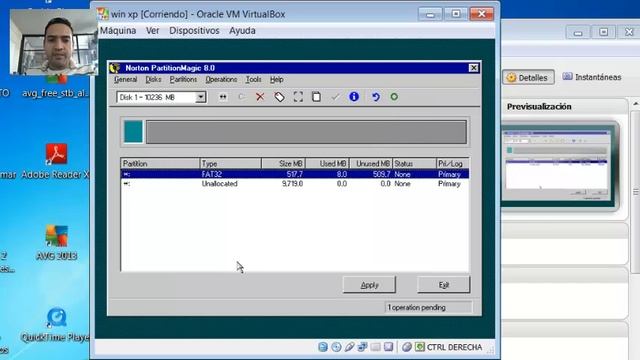Click the 517.7 size value

(x=295, y=174)
